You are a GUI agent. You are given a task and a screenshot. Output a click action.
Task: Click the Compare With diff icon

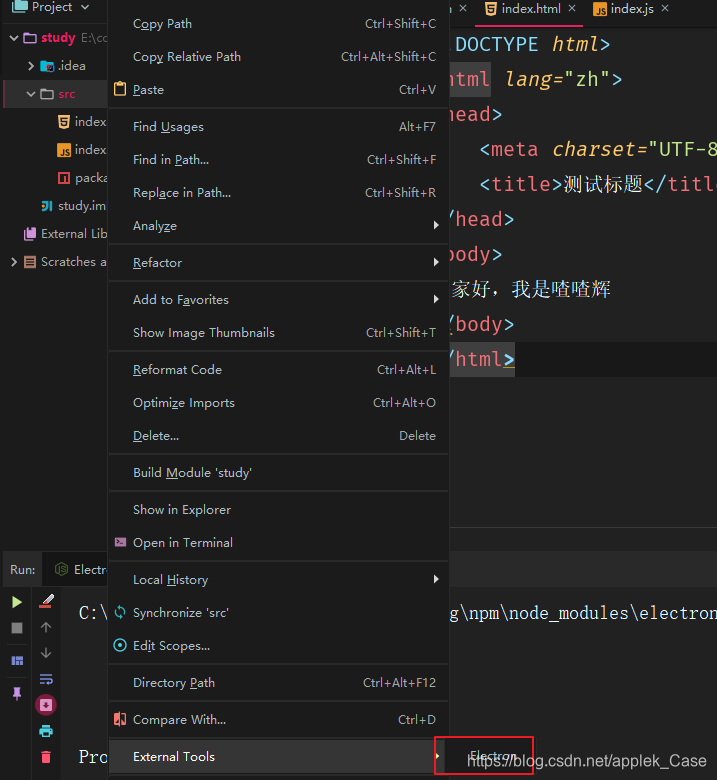click(120, 719)
